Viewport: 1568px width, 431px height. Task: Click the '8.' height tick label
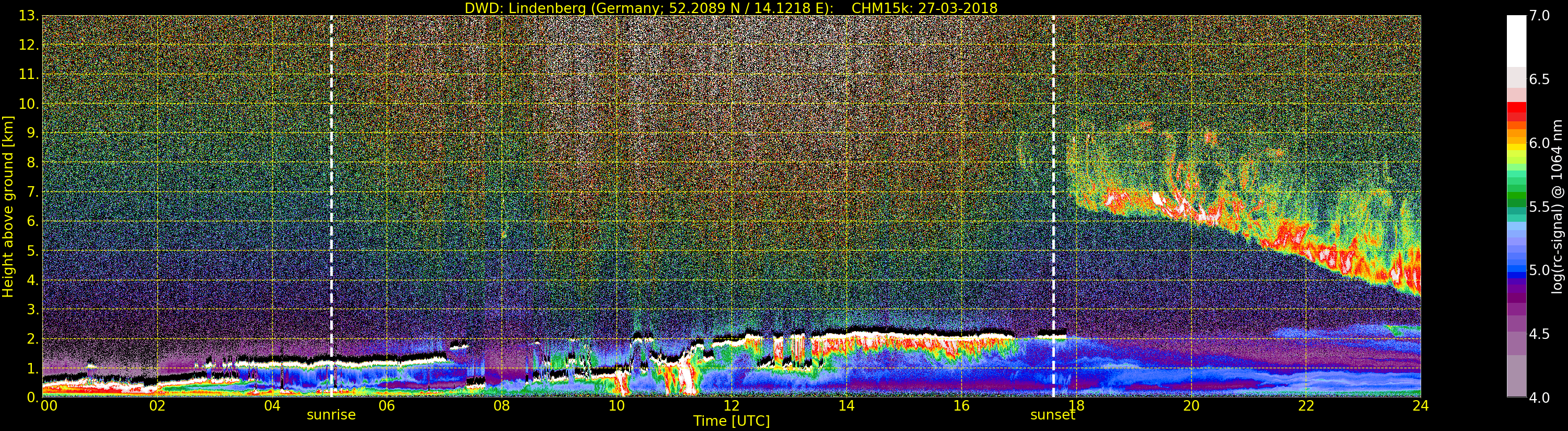pyautogui.click(x=33, y=162)
